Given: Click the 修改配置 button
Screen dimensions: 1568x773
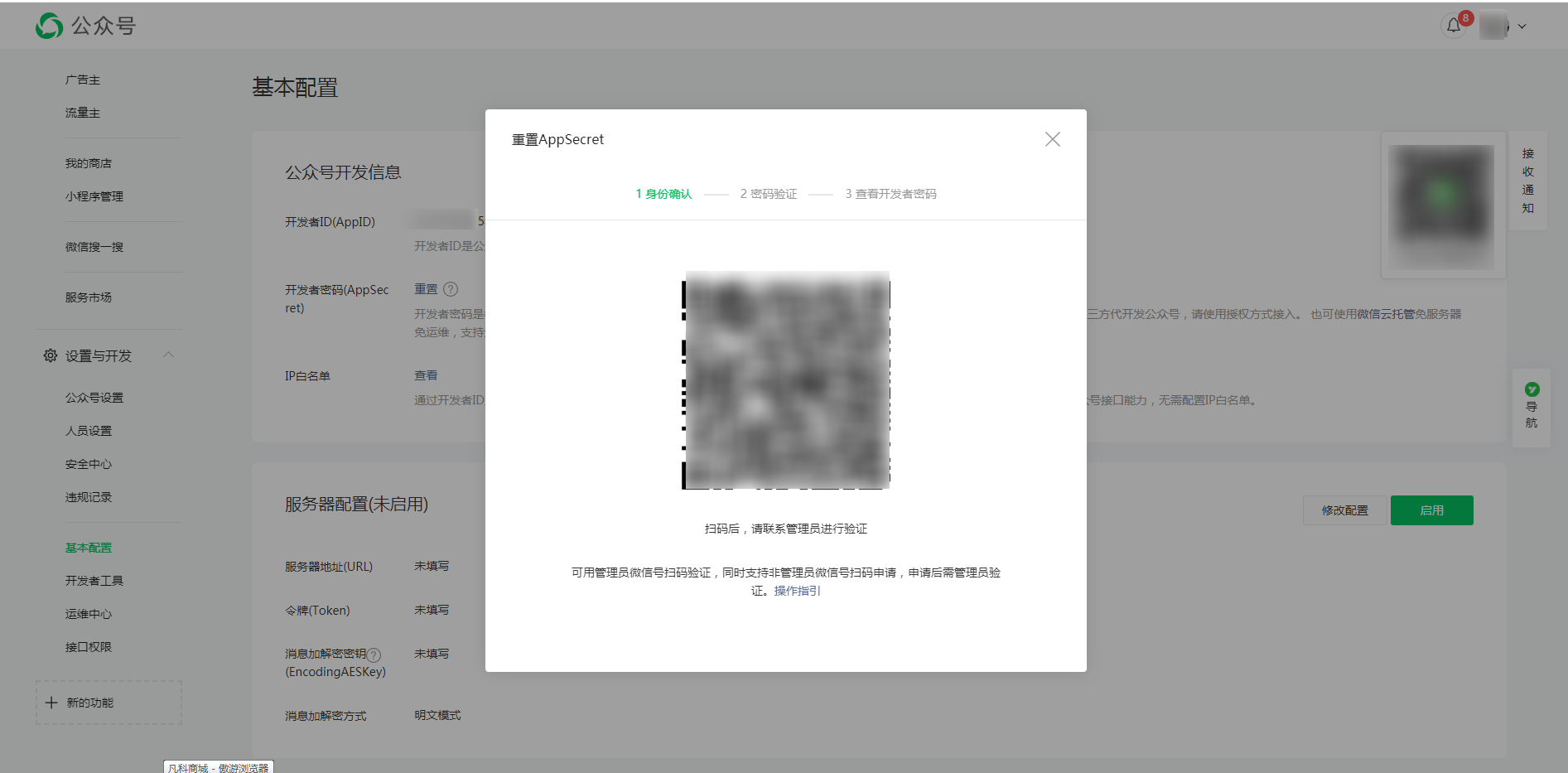Looking at the screenshot, I should [1345, 510].
